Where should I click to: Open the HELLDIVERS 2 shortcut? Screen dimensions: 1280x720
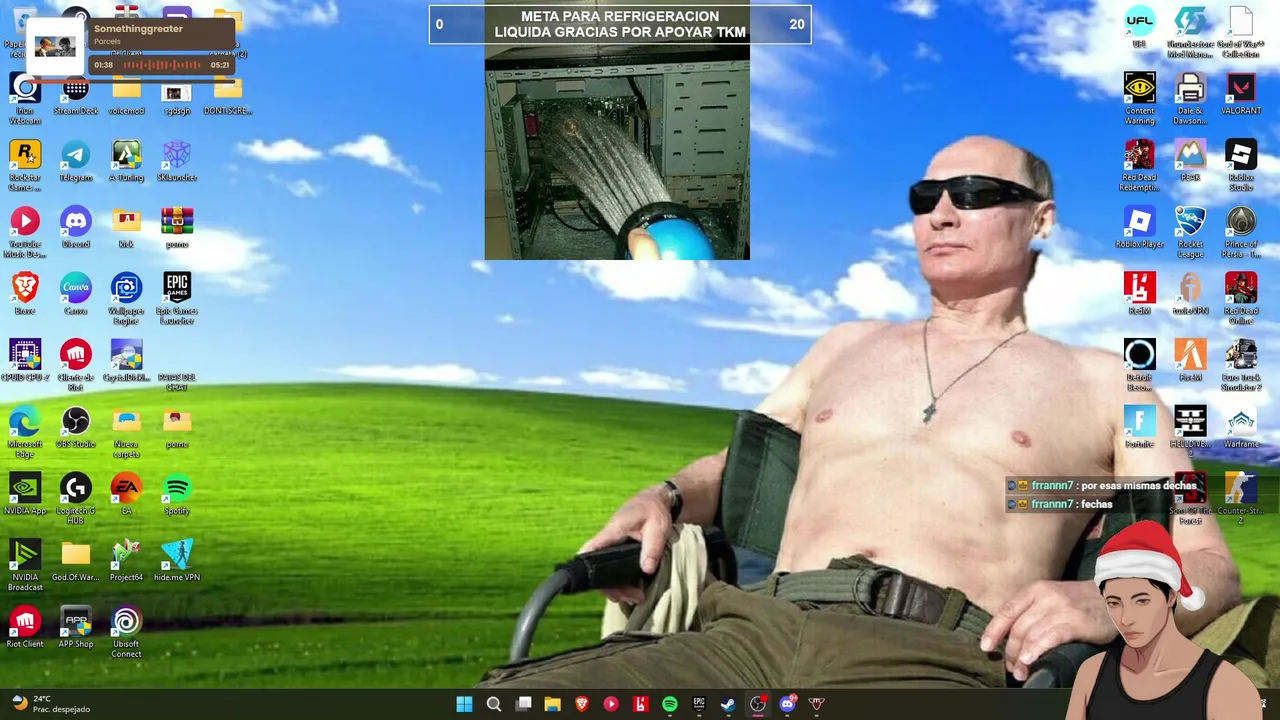click(1190, 433)
